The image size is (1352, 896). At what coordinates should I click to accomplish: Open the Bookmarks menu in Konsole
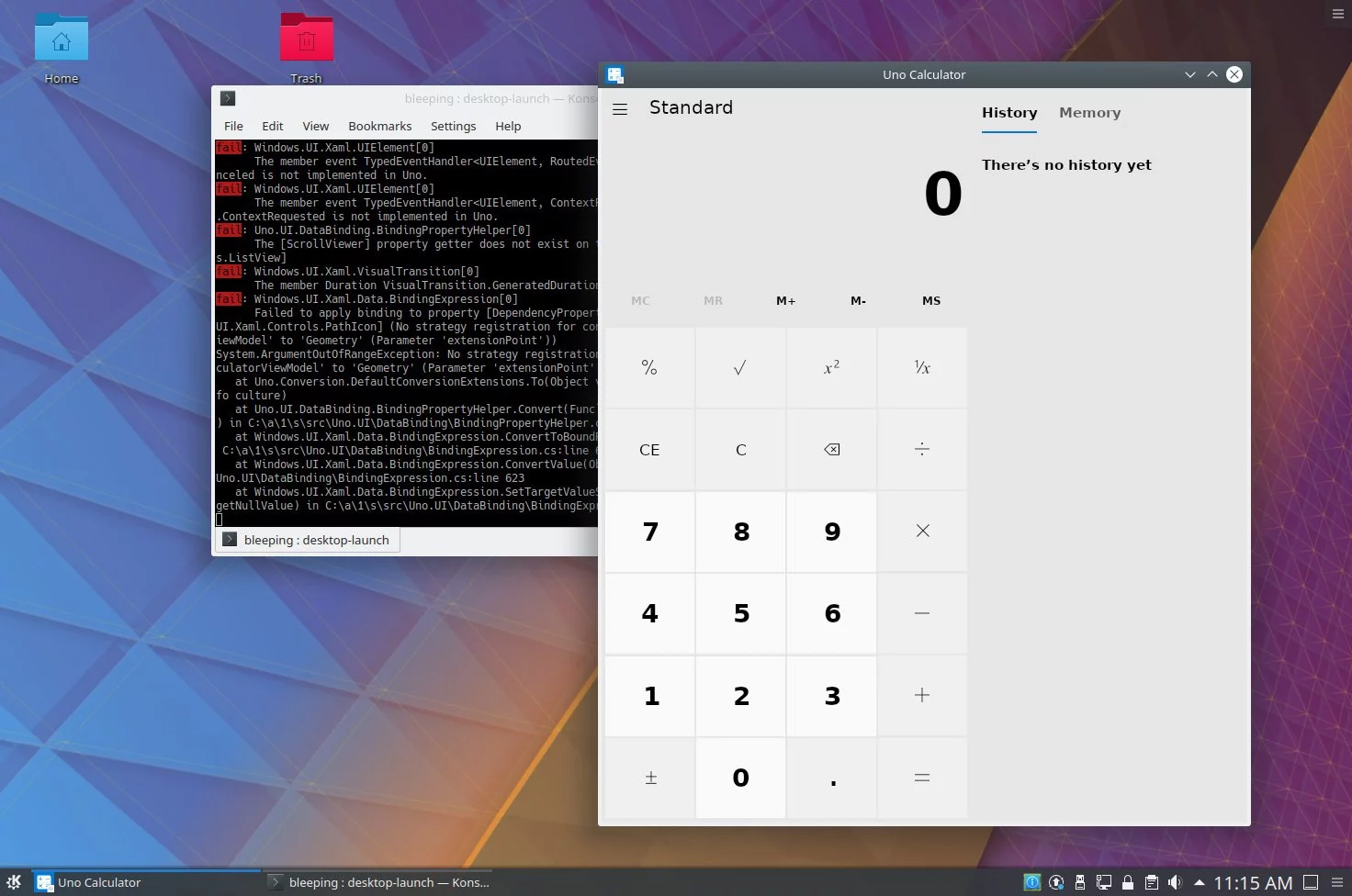(379, 126)
